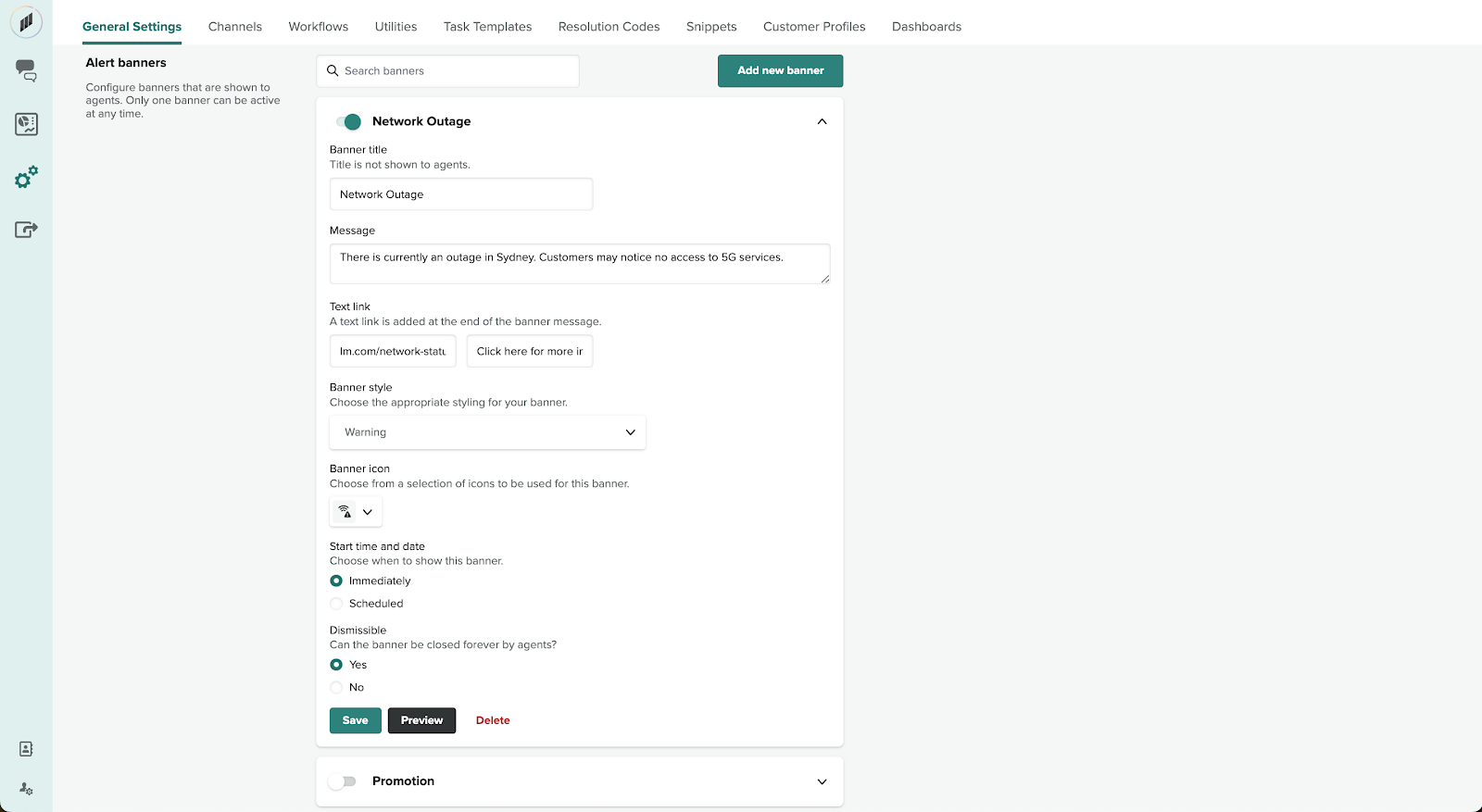Go to the Resolution Codes tab
The width and height of the screenshot is (1482, 812).
point(609,27)
